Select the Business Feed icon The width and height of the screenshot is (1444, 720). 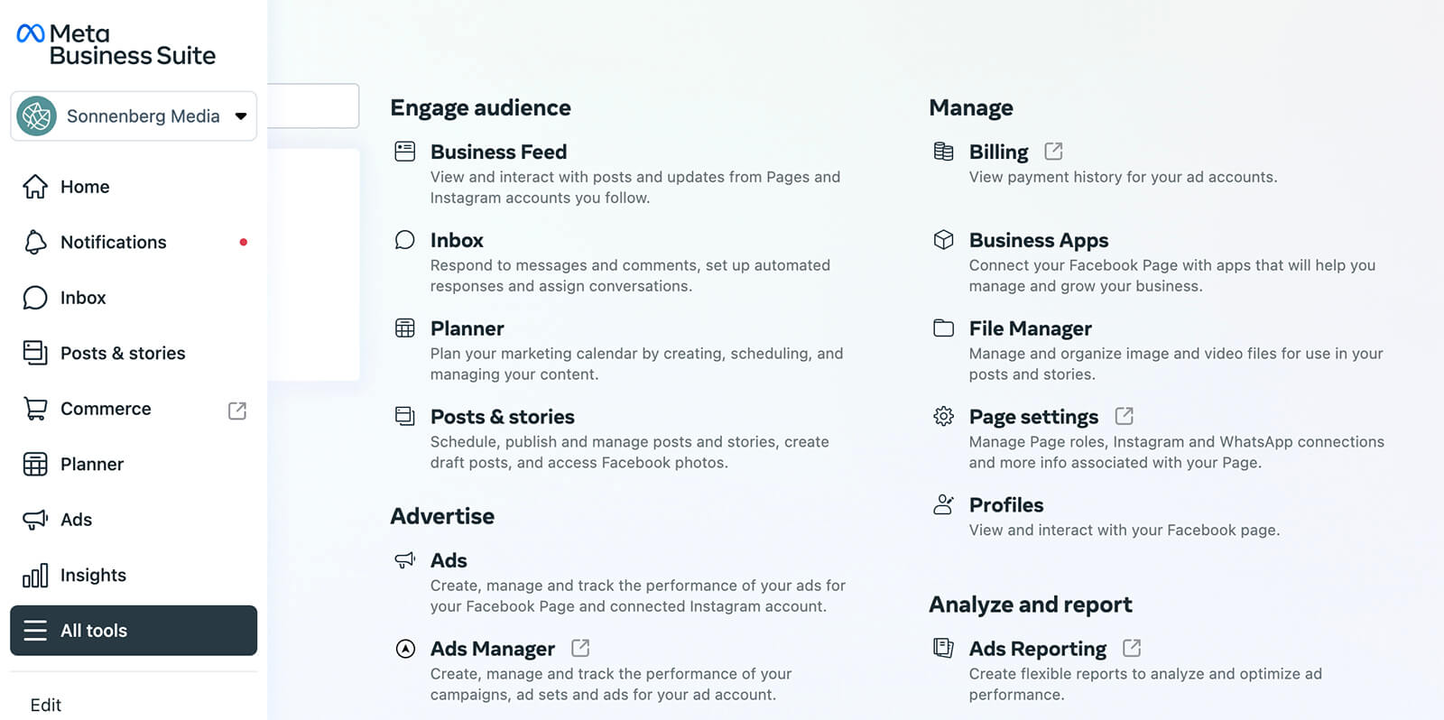click(405, 150)
